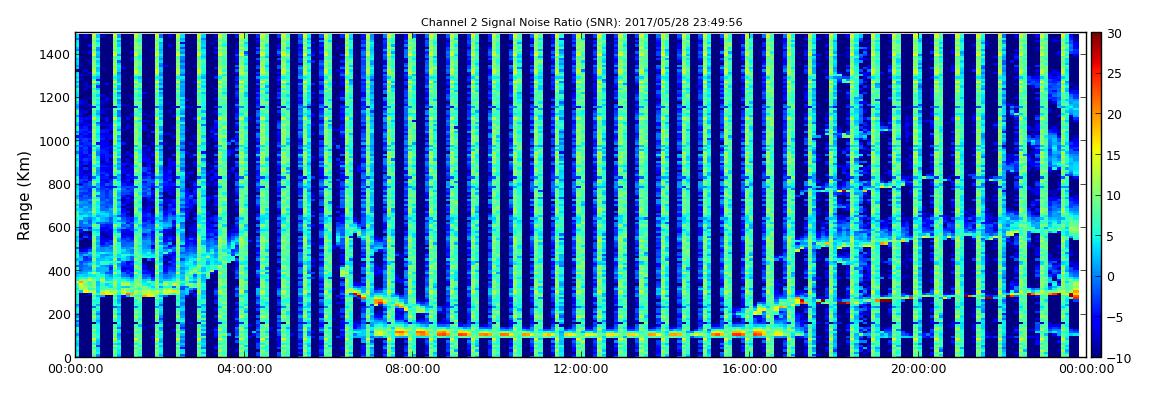Click the dark red top of colorbar
The width and height of the screenshot is (1150, 407).
1096,38
